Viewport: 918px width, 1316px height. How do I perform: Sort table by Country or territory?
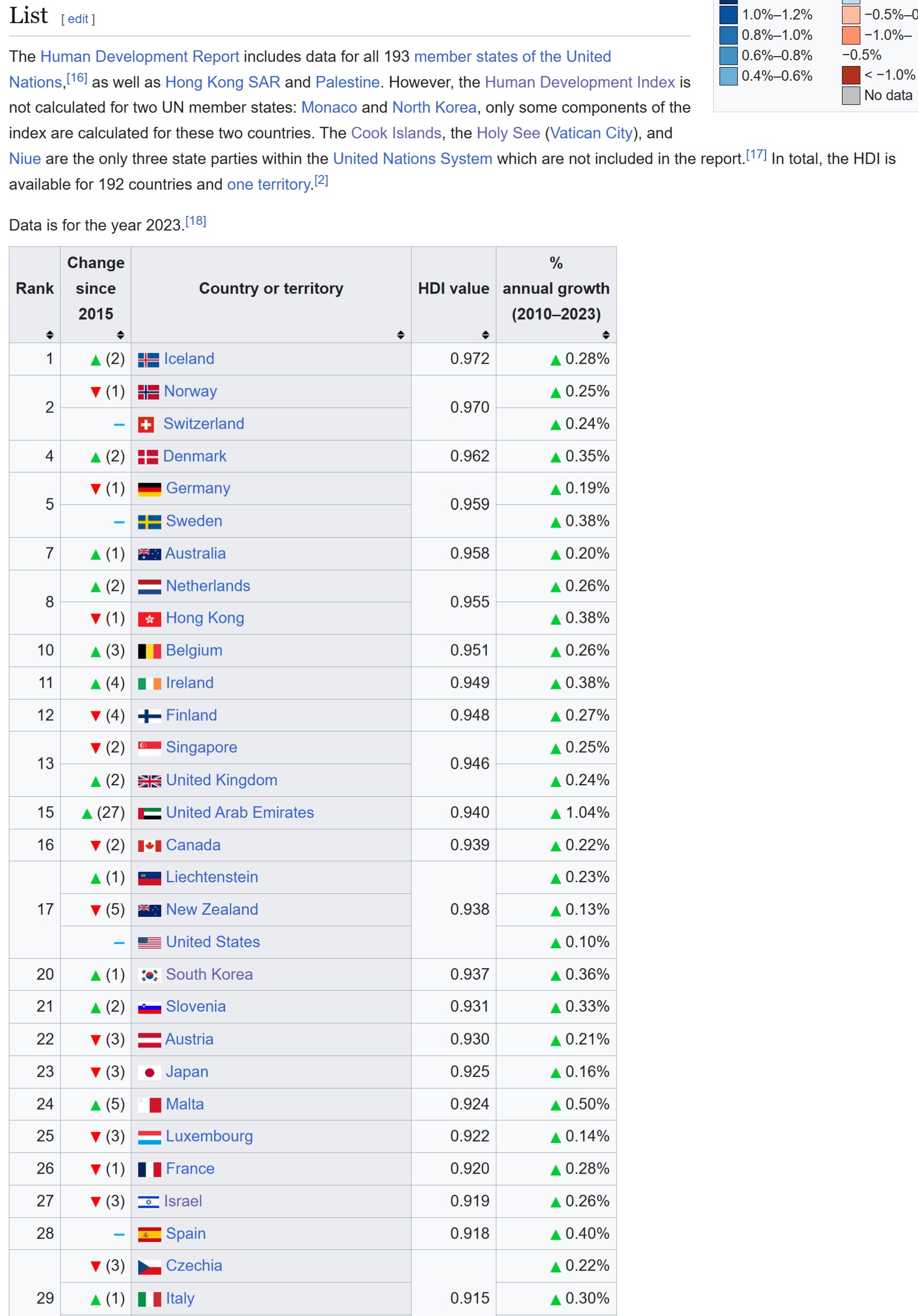(401, 335)
